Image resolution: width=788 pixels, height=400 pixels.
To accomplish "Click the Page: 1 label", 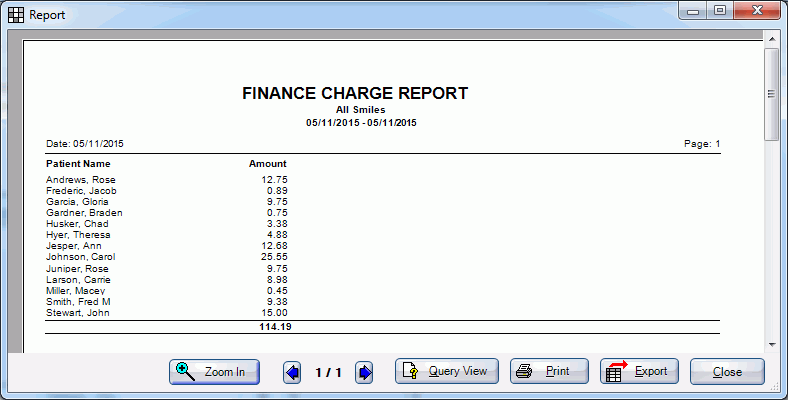I will [x=702, y=144].
